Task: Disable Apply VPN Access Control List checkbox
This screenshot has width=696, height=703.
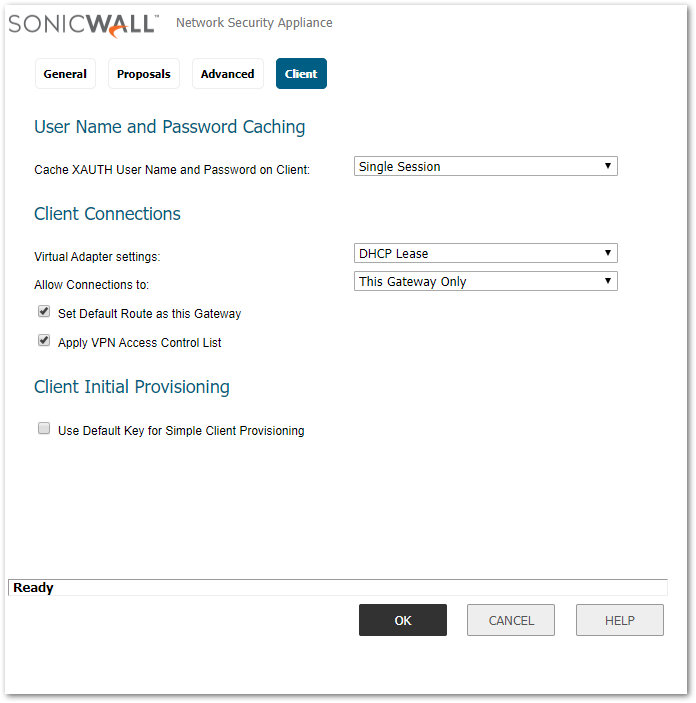Action: click(44, 341)
